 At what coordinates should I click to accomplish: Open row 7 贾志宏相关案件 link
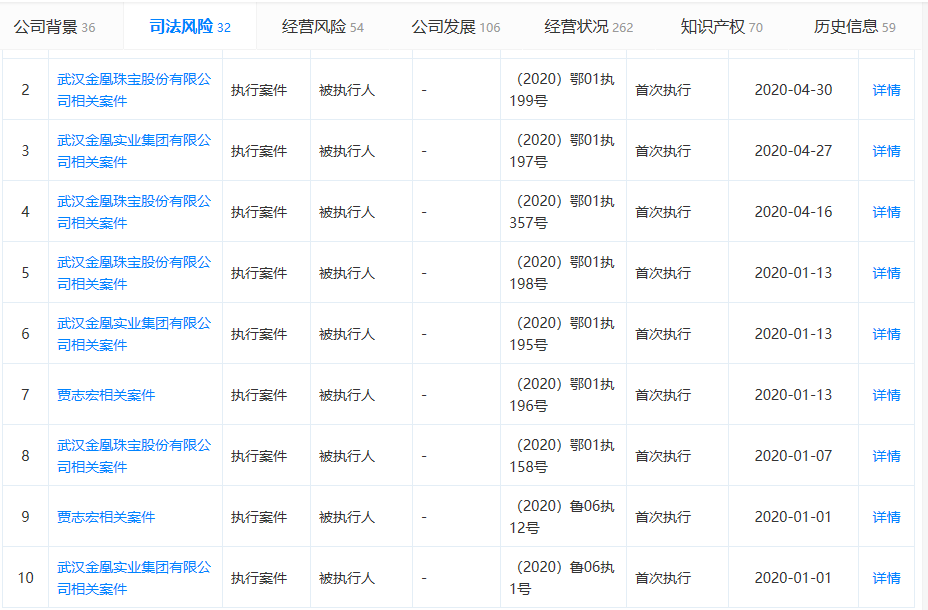point(106,395)
